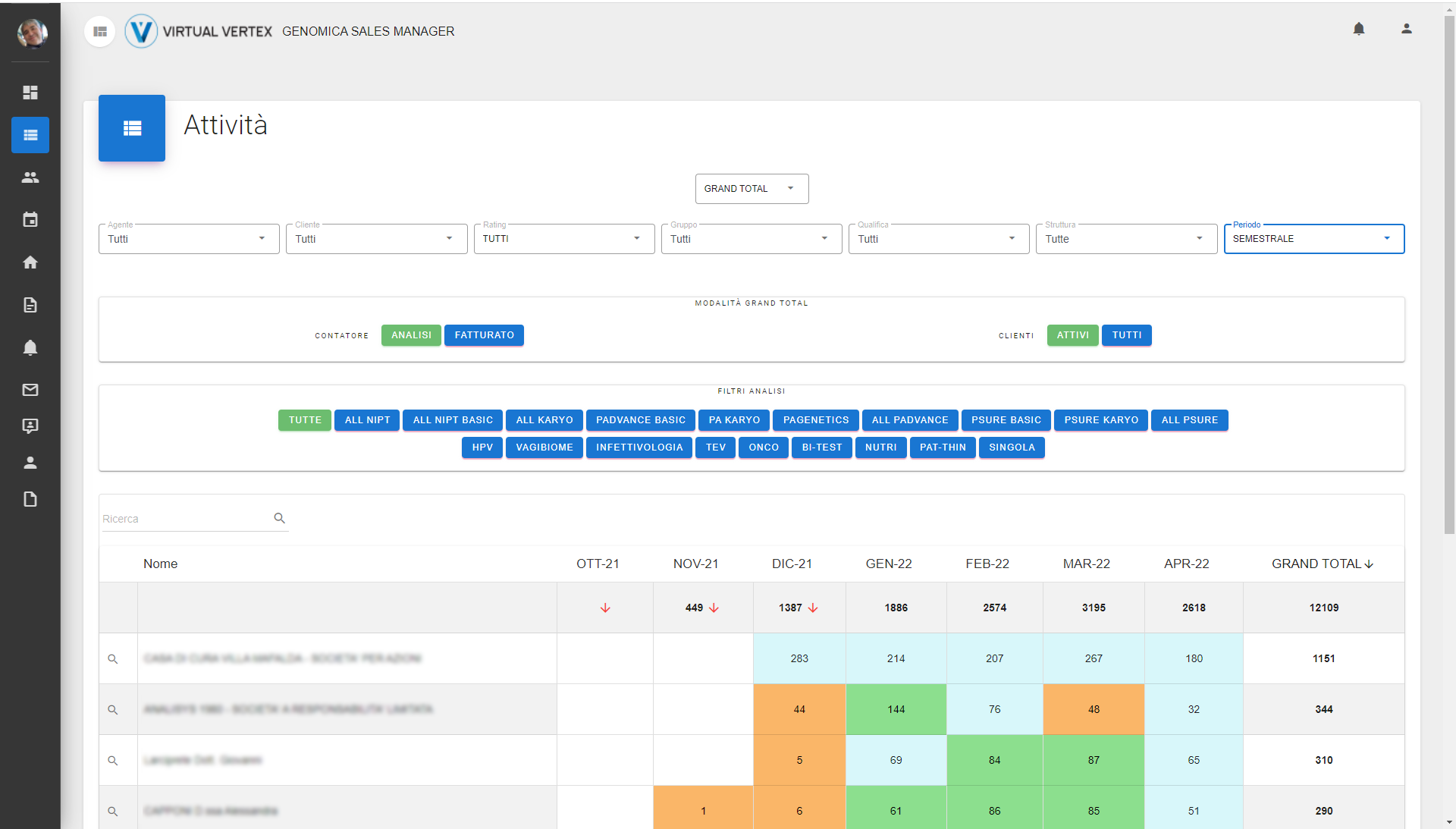
Task: Open details magnifier for row with total 310
Action: coord(113,761)
